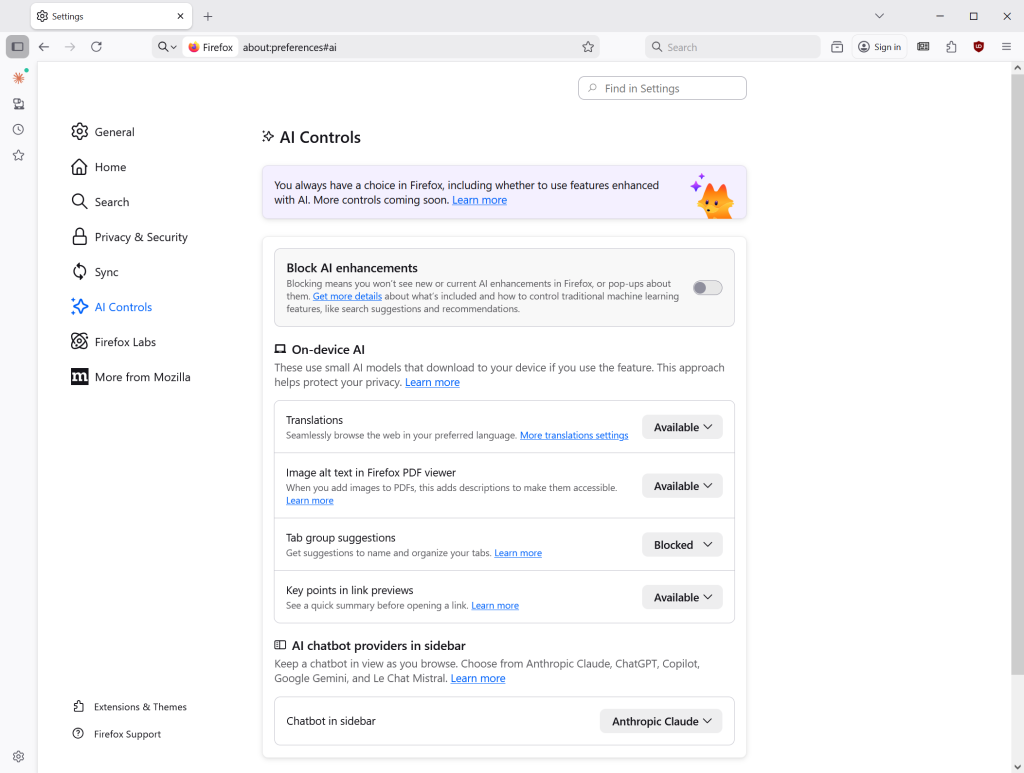Click the sidebar settings gear at bottom
This screenshot has width=1024, height=773.
coord(18,757)
